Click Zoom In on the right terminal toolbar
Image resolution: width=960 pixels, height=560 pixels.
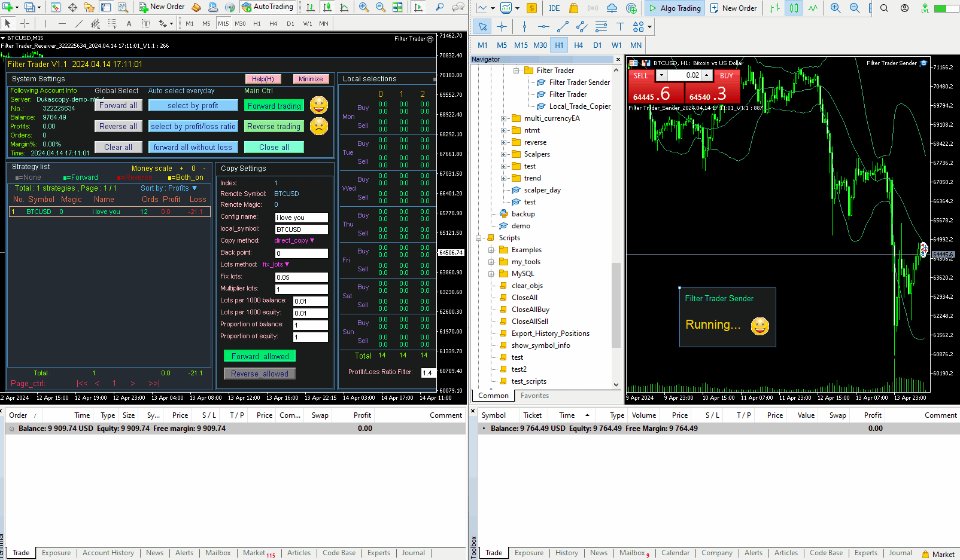pos(836,8)
